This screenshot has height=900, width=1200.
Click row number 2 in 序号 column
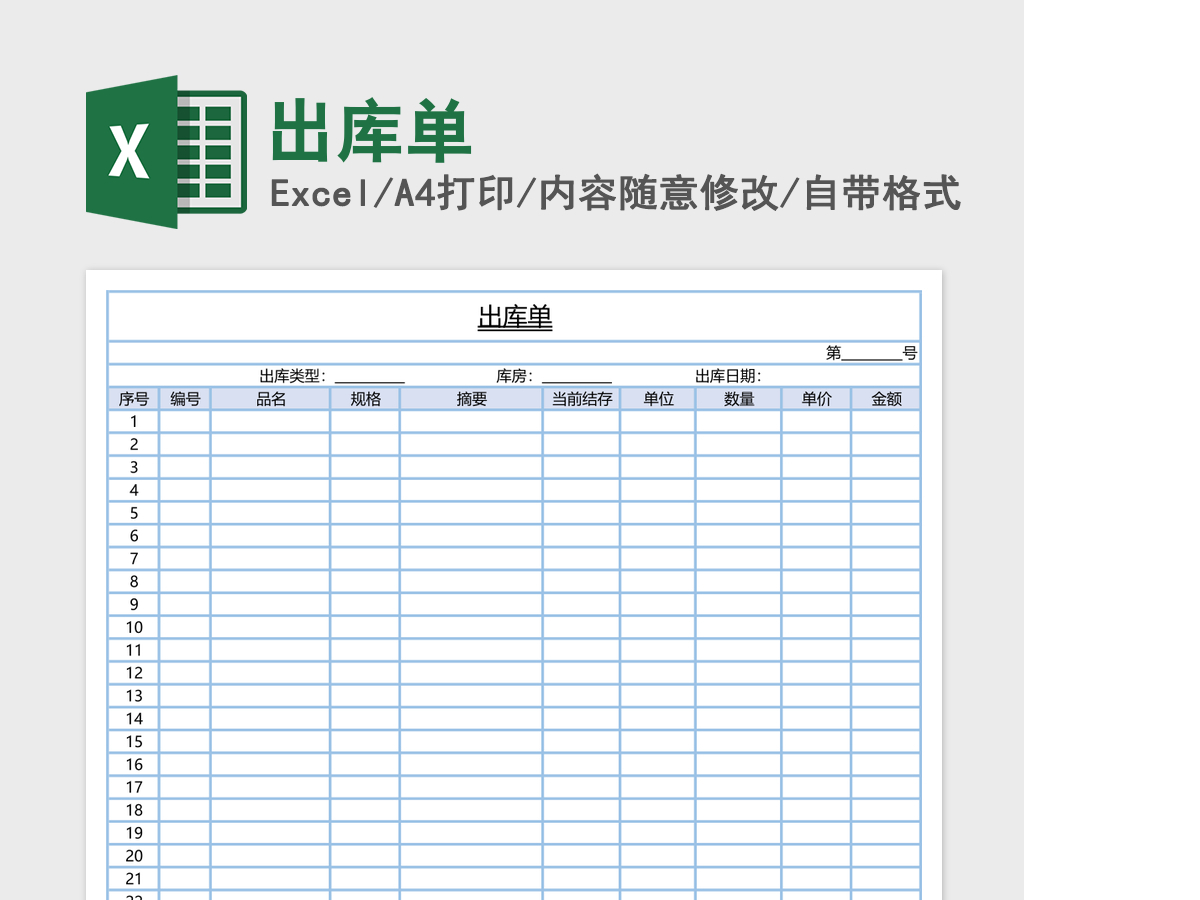point(134,445)
